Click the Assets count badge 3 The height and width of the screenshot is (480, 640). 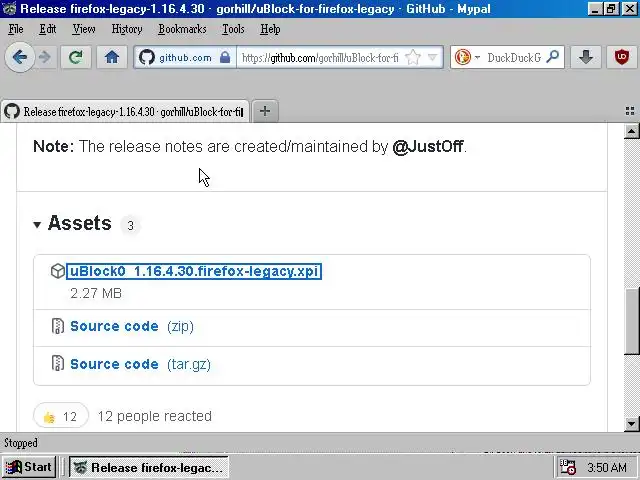click(130, 225)
